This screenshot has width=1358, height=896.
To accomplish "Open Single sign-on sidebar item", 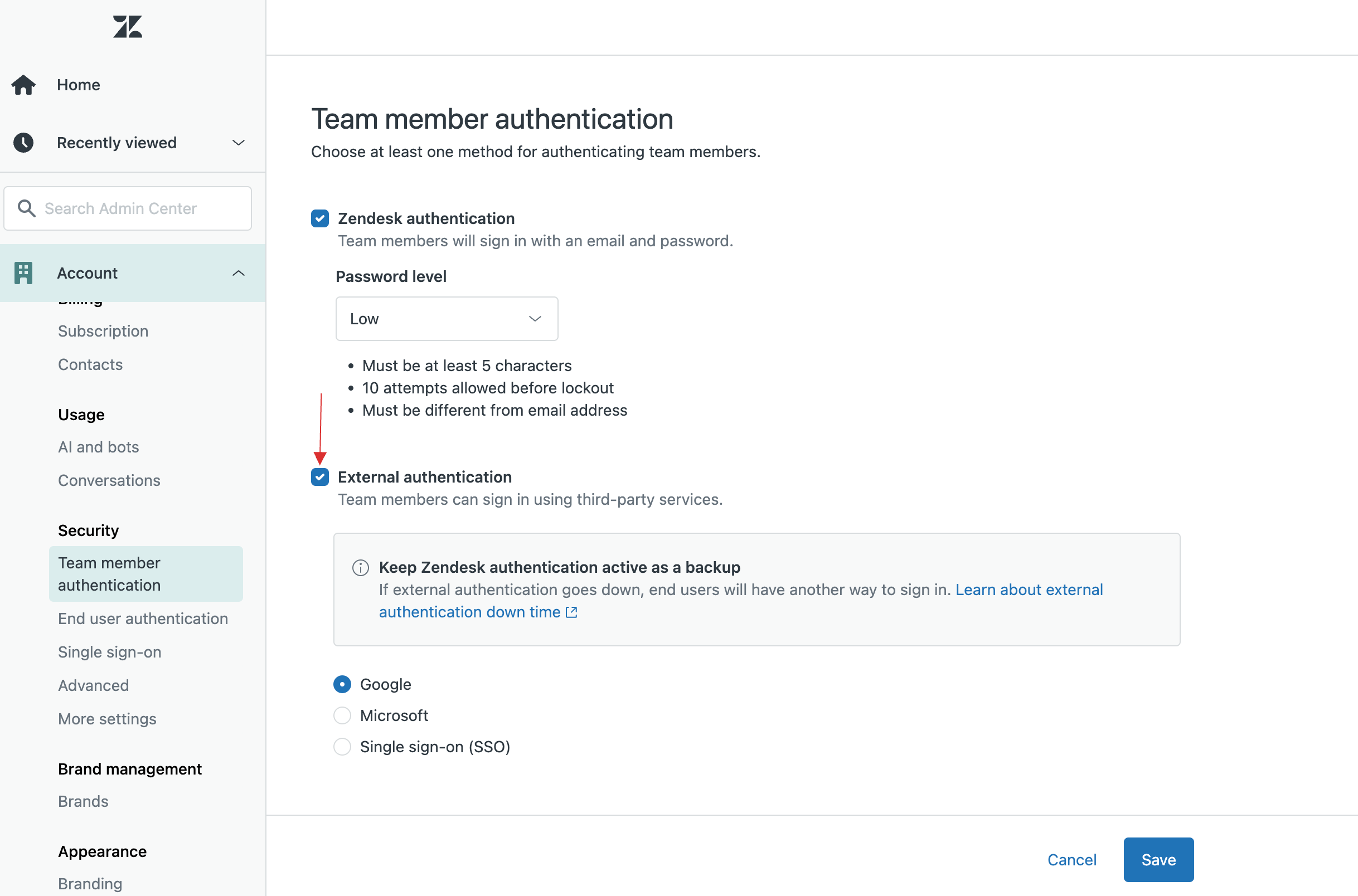I will click(x=110, y=652).
